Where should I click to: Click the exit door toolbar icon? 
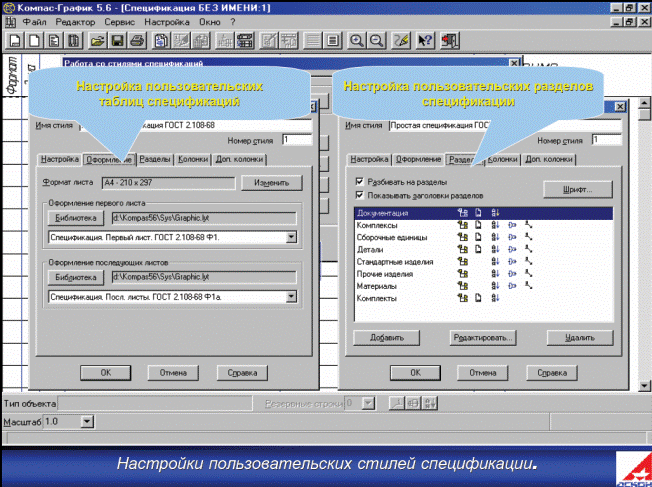pyautogui.click(x=449, y=41)
